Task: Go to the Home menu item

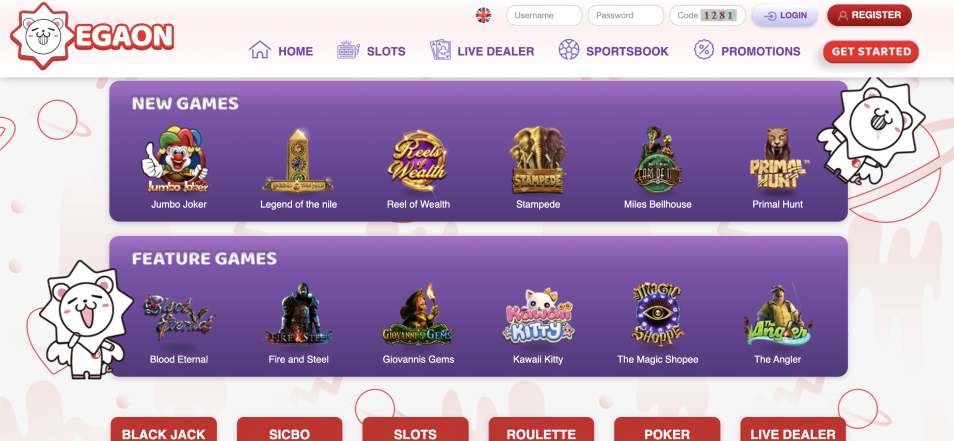Action: click(281, 51)
